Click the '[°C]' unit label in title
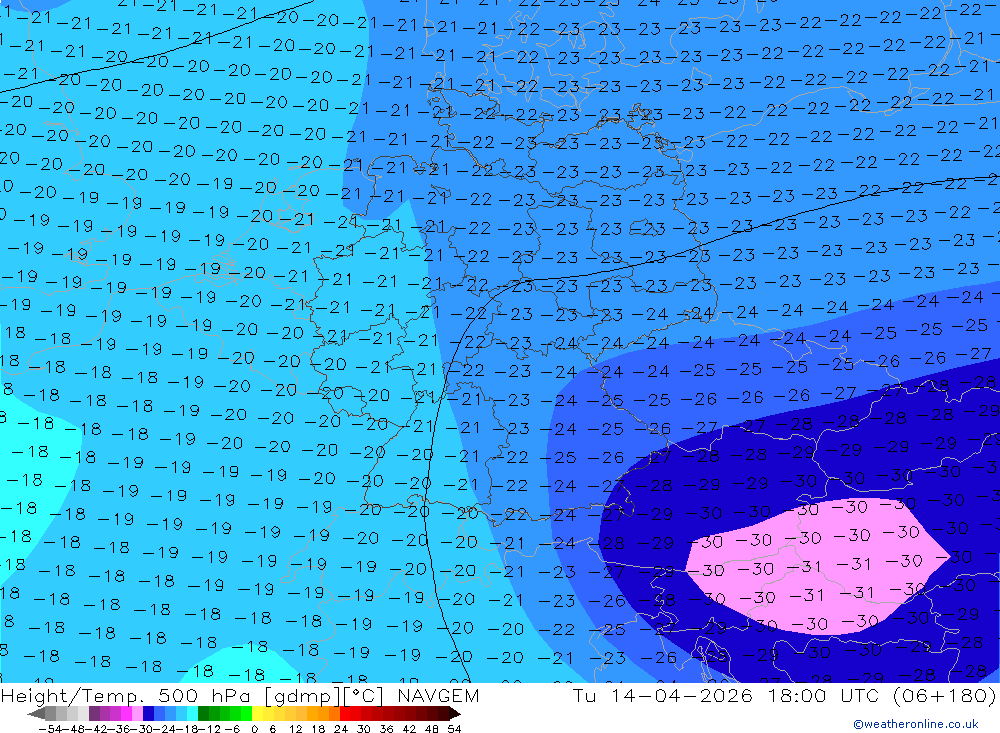1000x733 pixels. (363, 695)
